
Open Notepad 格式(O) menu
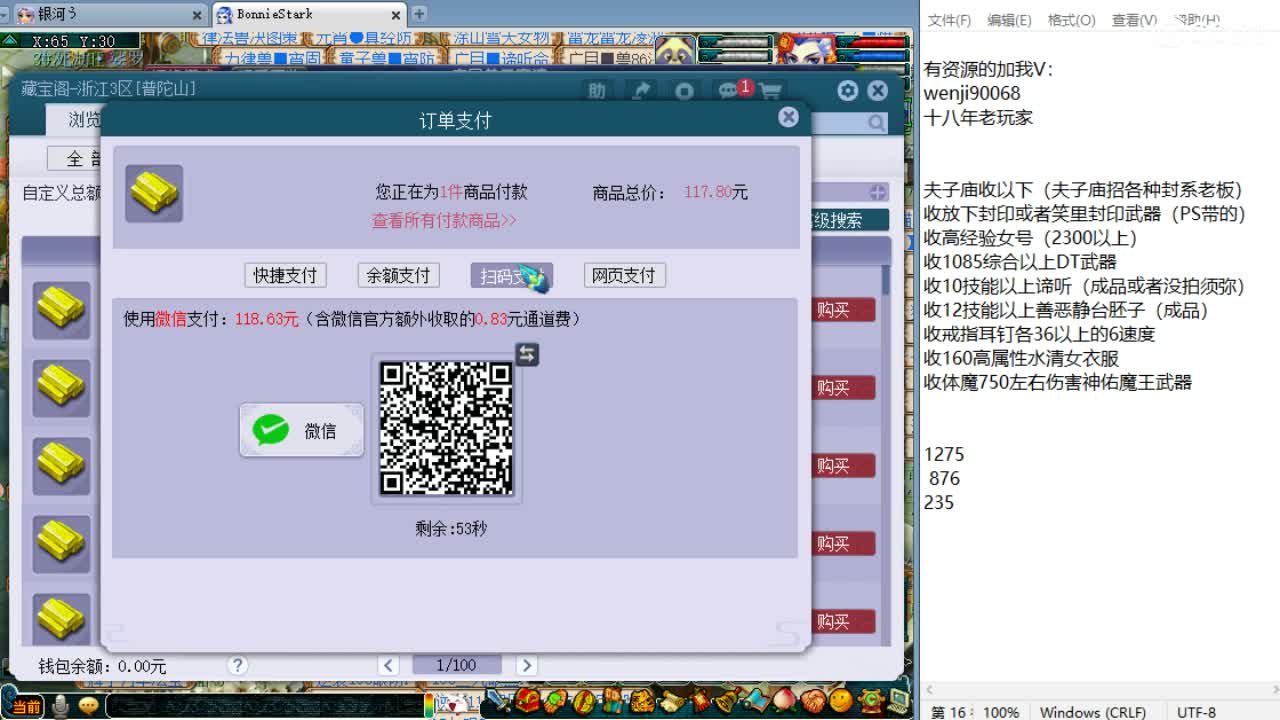coord(1071,20)
